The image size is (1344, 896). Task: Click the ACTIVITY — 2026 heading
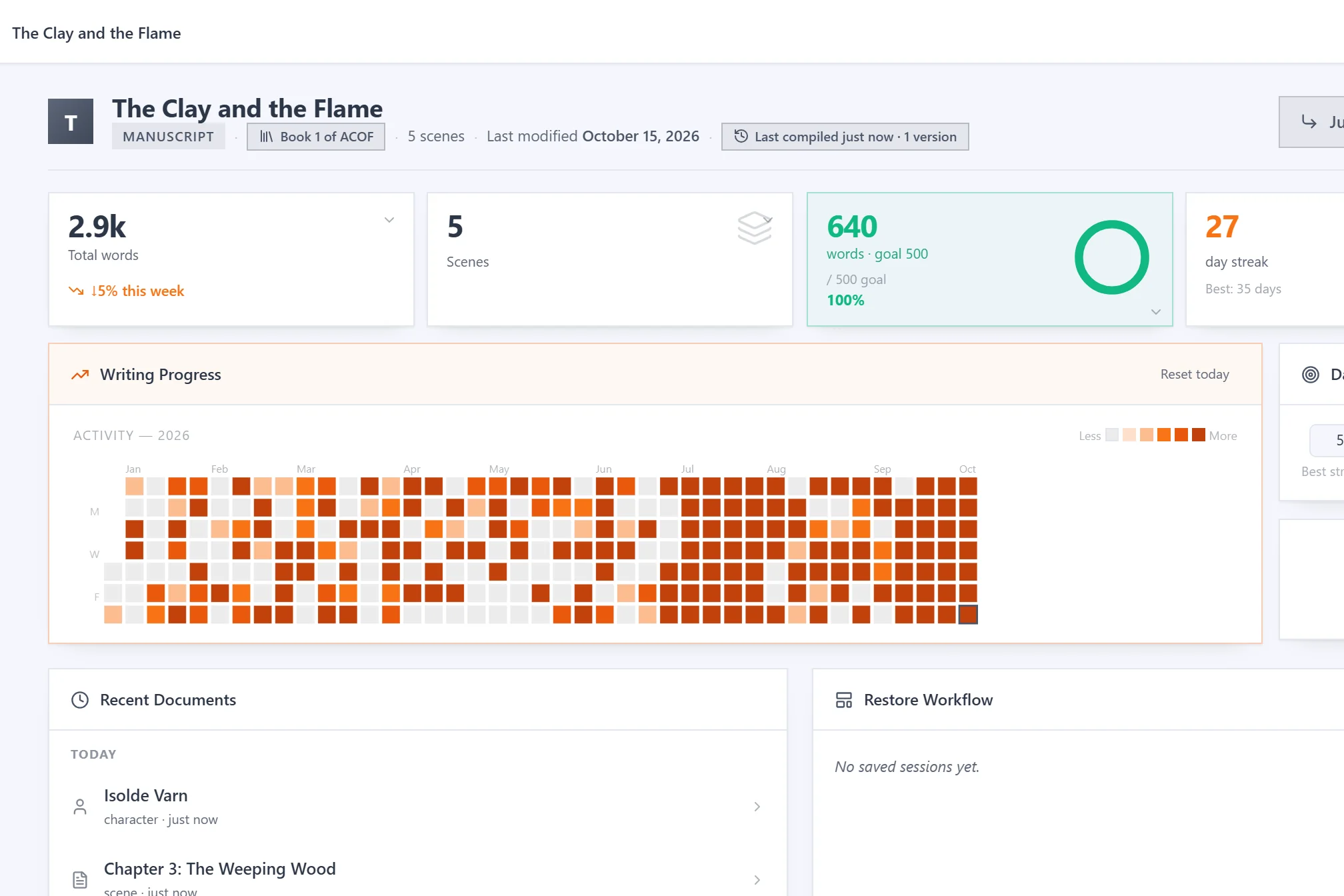tap(131, 435)
